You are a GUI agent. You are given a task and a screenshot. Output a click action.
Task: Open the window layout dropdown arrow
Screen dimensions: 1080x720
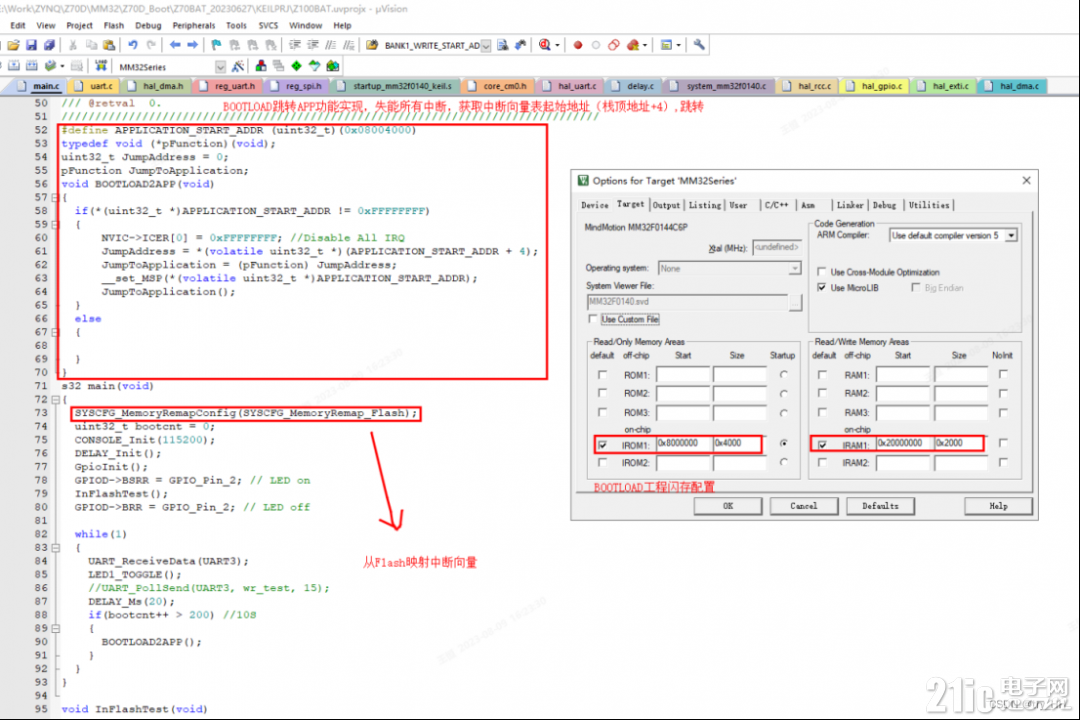pyautogui.click(x=678, y=45)
